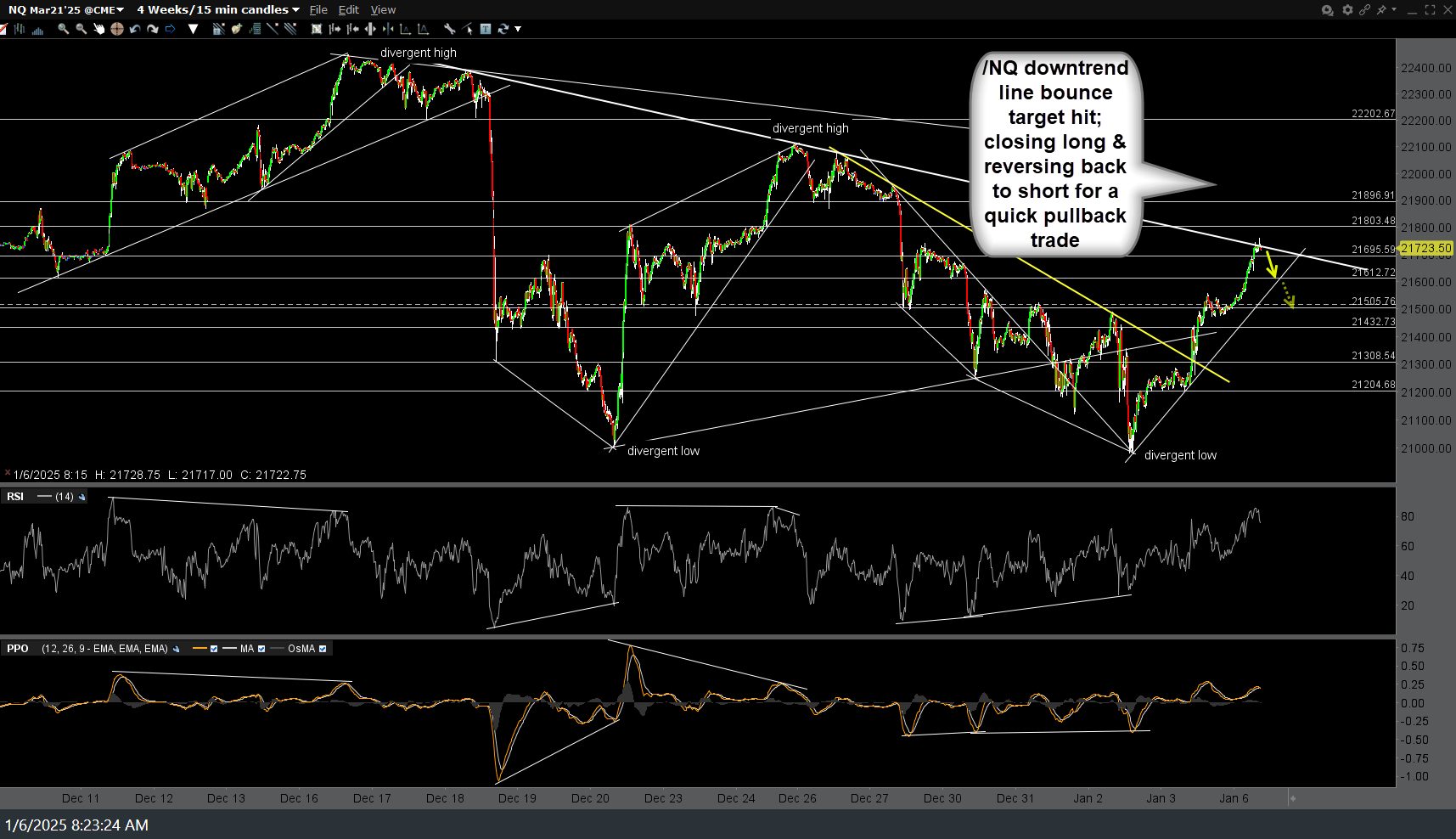Open the dropdown arrow at the toolbar's right end
Screen dimensions: 1456x839
click(x=516, y=29)
